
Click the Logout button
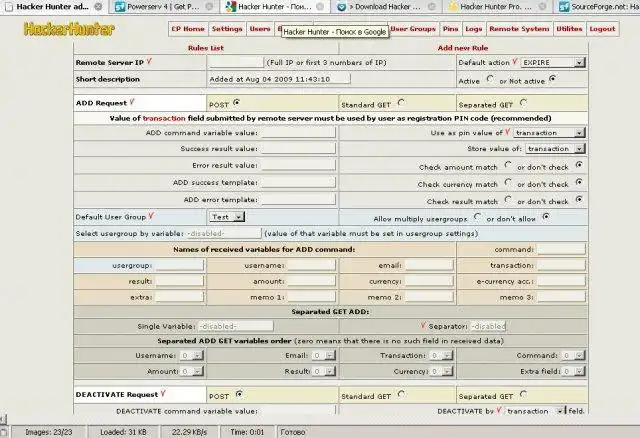pos(602,29)
